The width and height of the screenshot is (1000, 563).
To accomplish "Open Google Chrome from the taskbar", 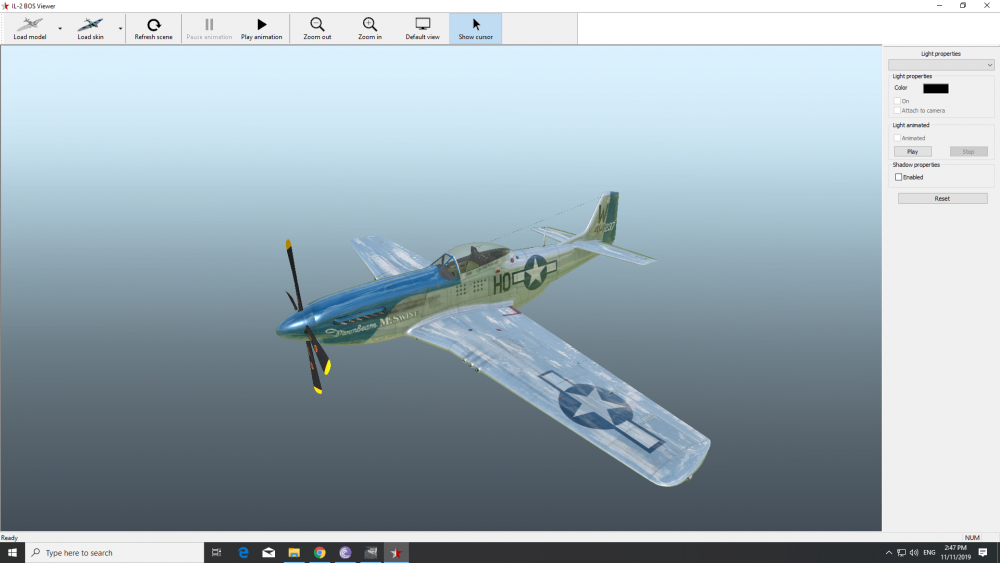I will click(x=319, y=552).
